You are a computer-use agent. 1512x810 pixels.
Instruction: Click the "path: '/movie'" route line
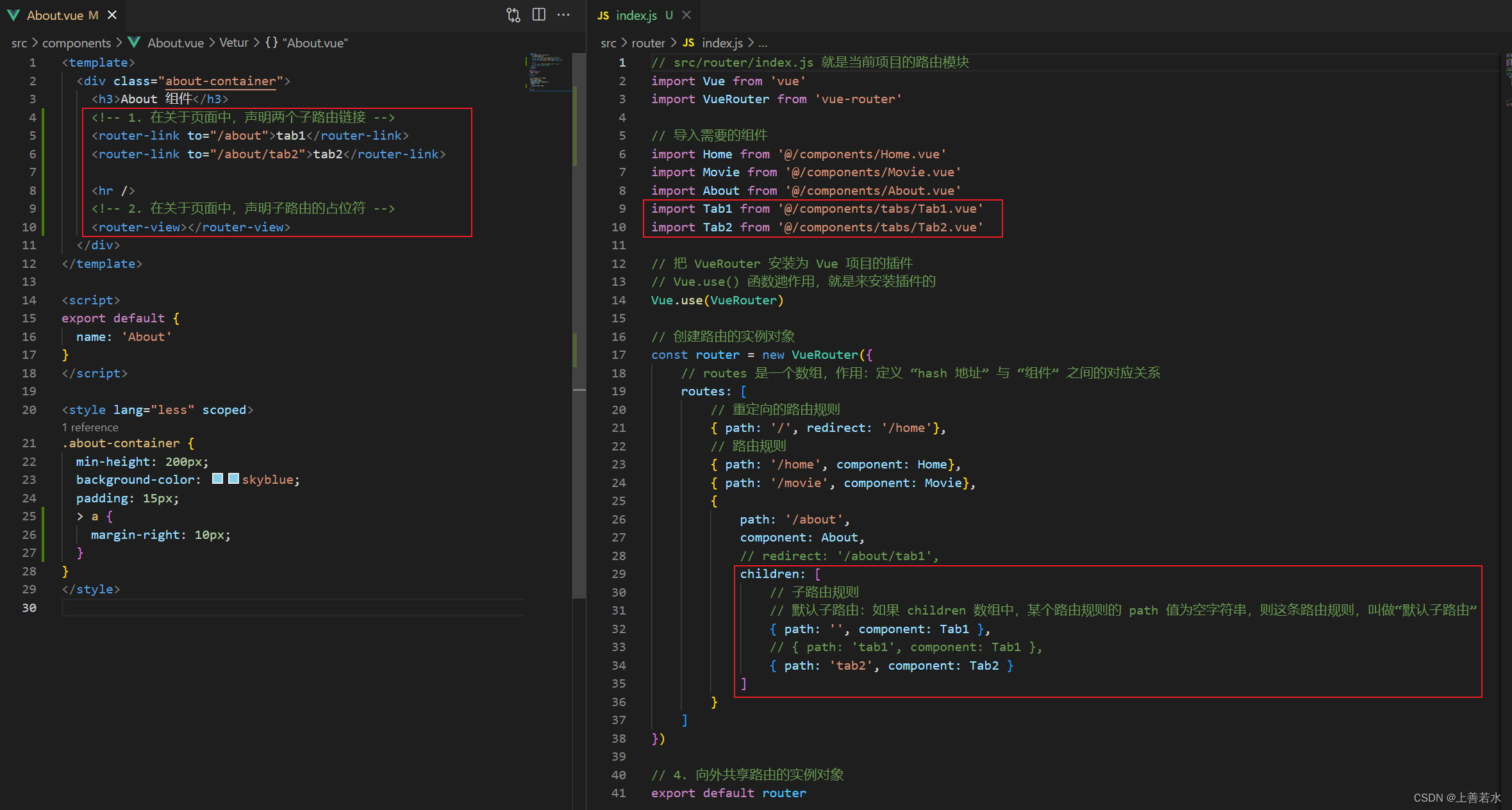[x=843, y=483]
